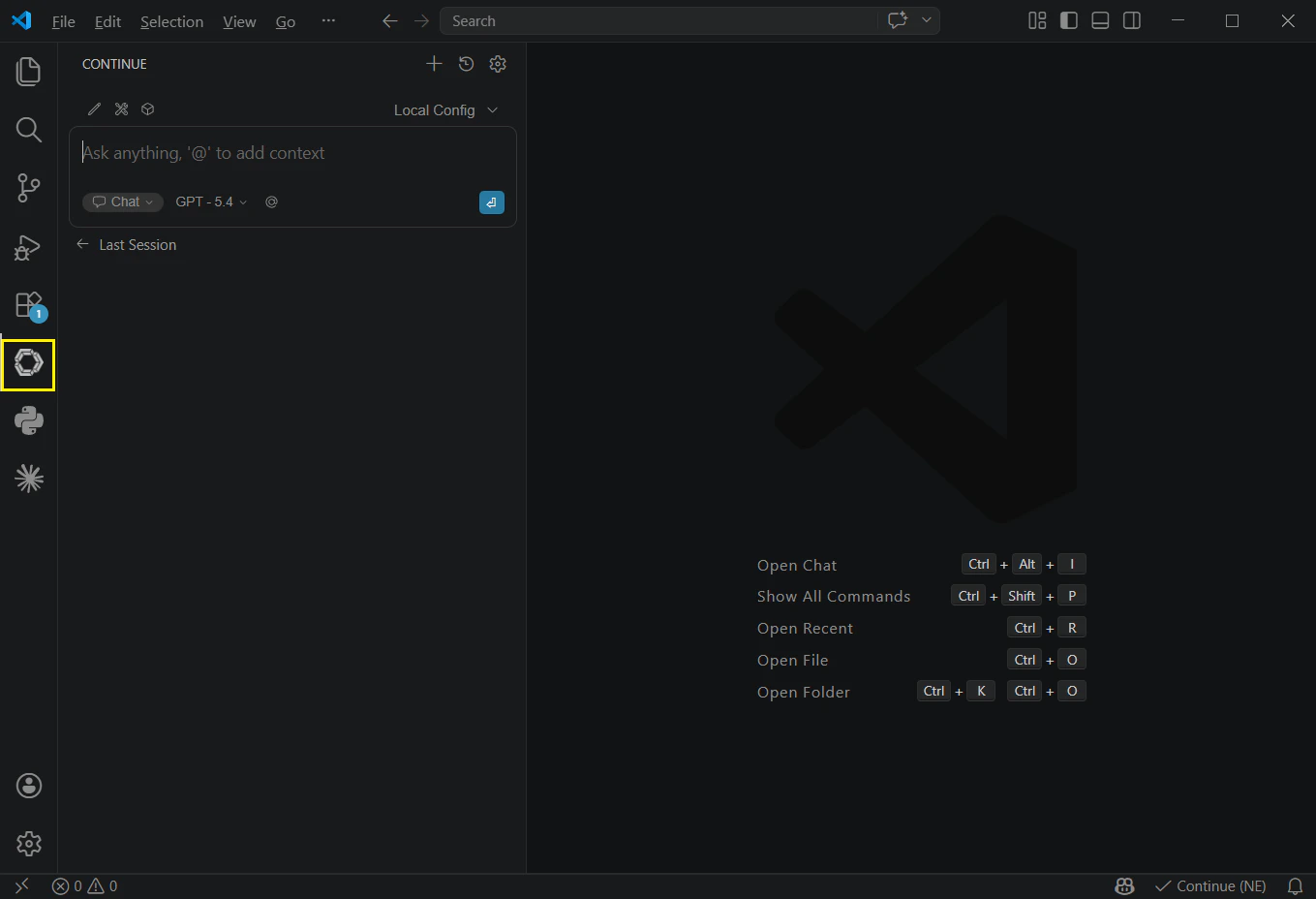Click the @ add context icon
This screenshot has height=899, width=1316.
271,201
